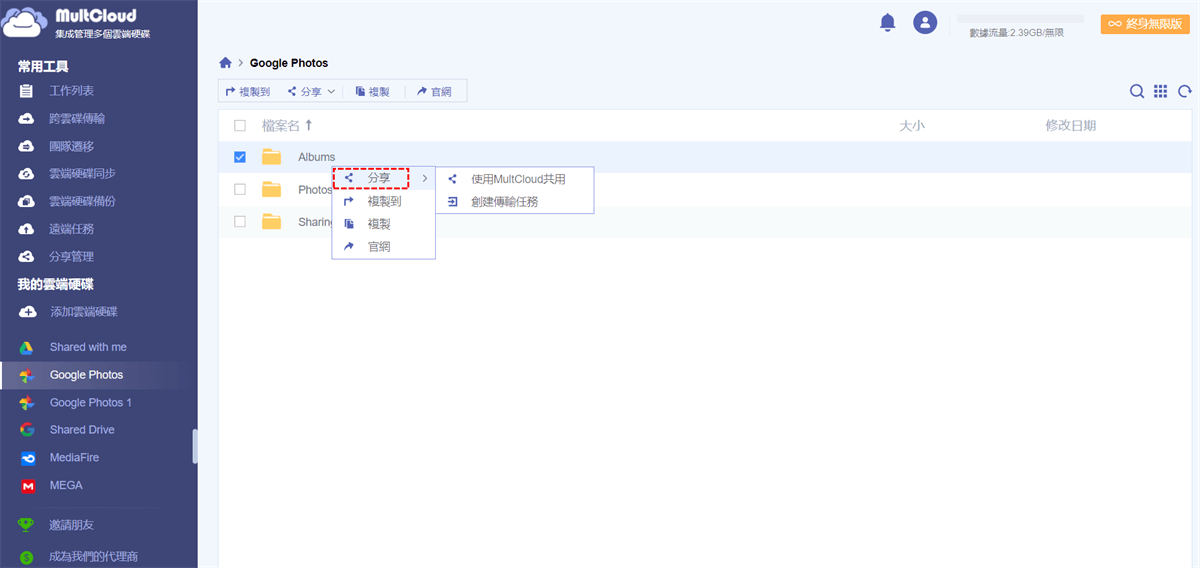Switch to grid view icon
1200x568 pixels.
1160,91
